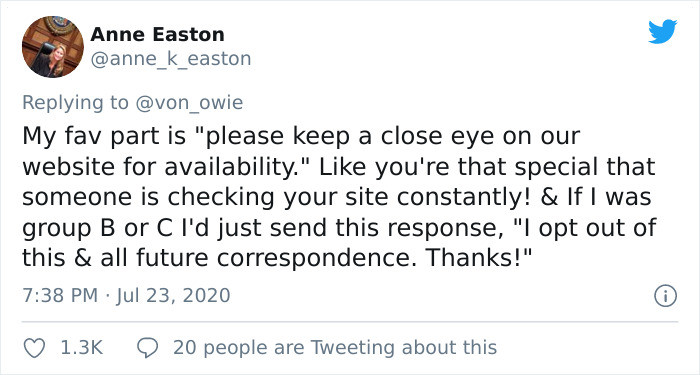
Task: Click the 7:38 PM time text
Action: (x=60, y=296)
